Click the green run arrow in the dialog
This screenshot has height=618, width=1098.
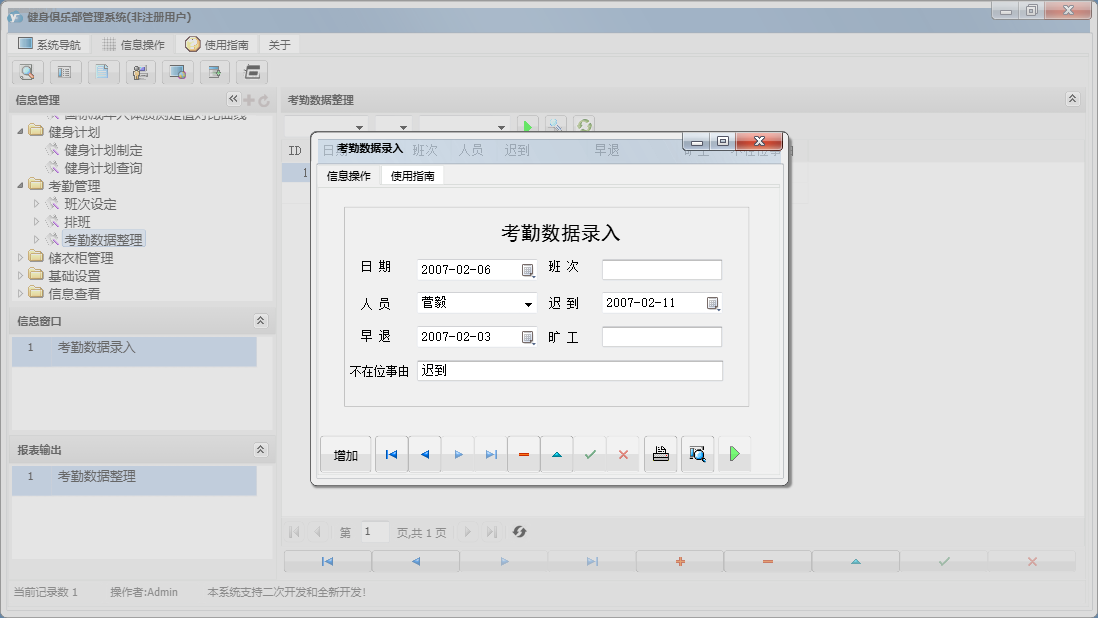click(x=735, y=453)
